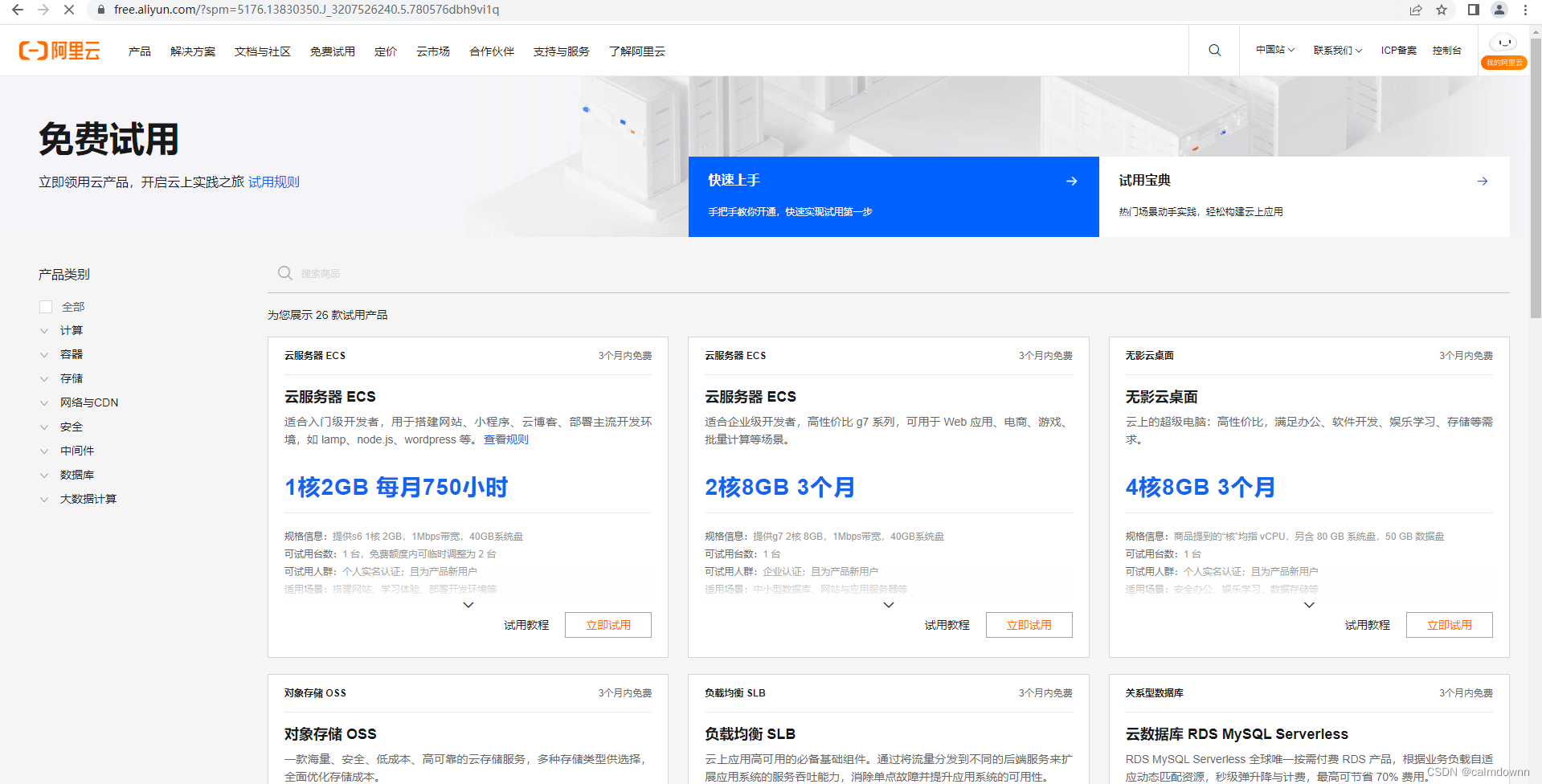
Task: Expand details of 1核2GB ECS card
Action: pos(468,605)
